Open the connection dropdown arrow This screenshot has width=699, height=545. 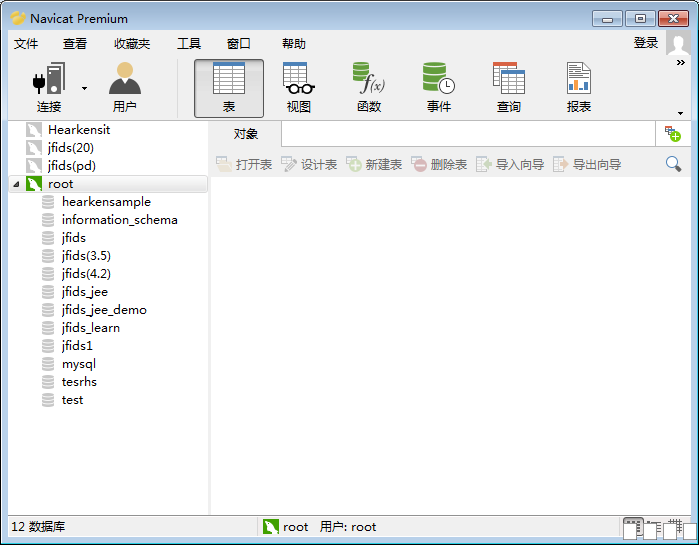pyautogui.click(x=84, y=88)
